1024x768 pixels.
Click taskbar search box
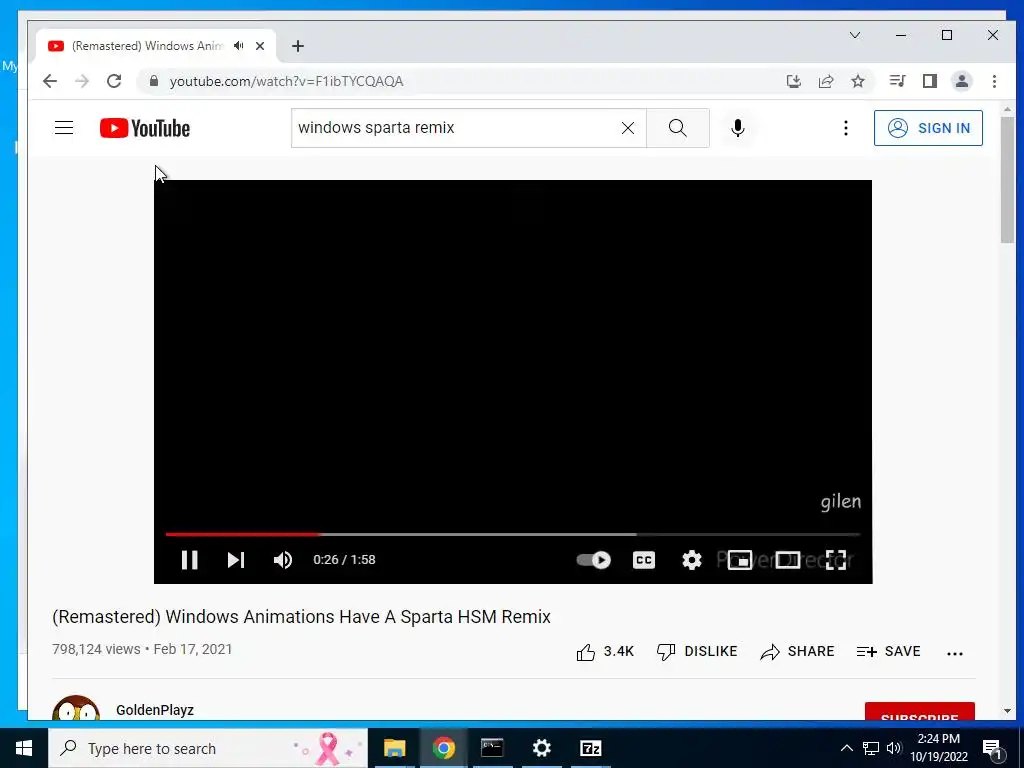click(208, 748)
